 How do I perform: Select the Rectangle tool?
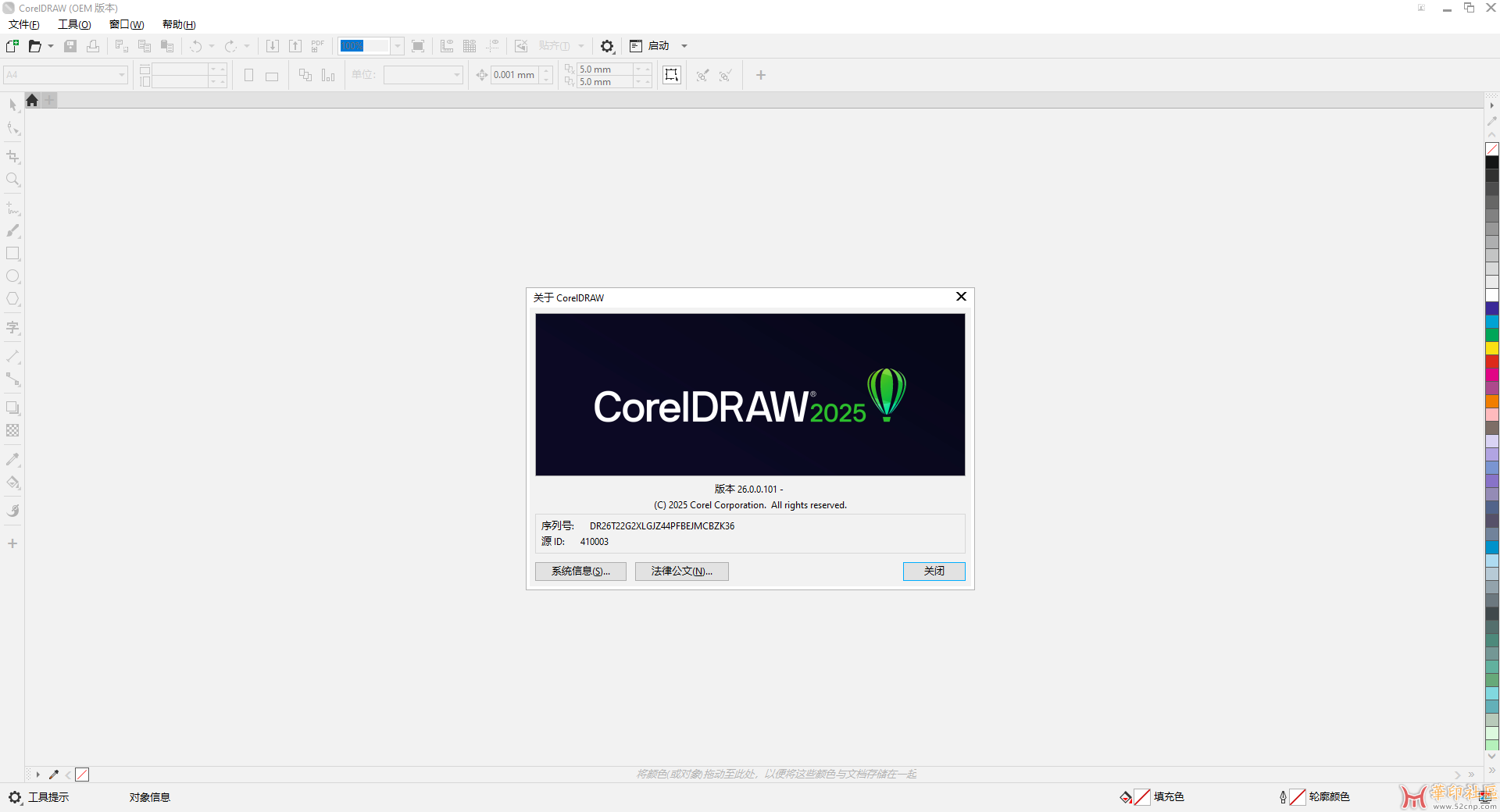[x=12, y=254]
